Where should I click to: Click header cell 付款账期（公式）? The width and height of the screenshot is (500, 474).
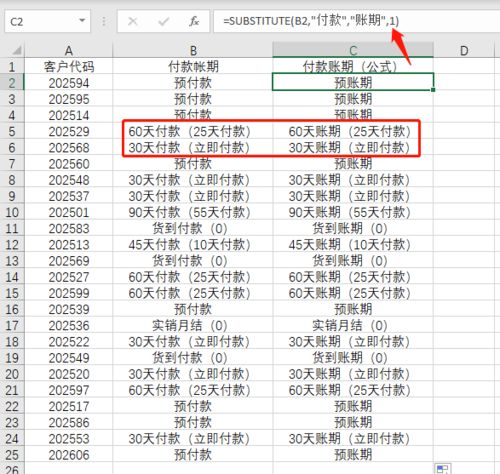click(353, 66)
